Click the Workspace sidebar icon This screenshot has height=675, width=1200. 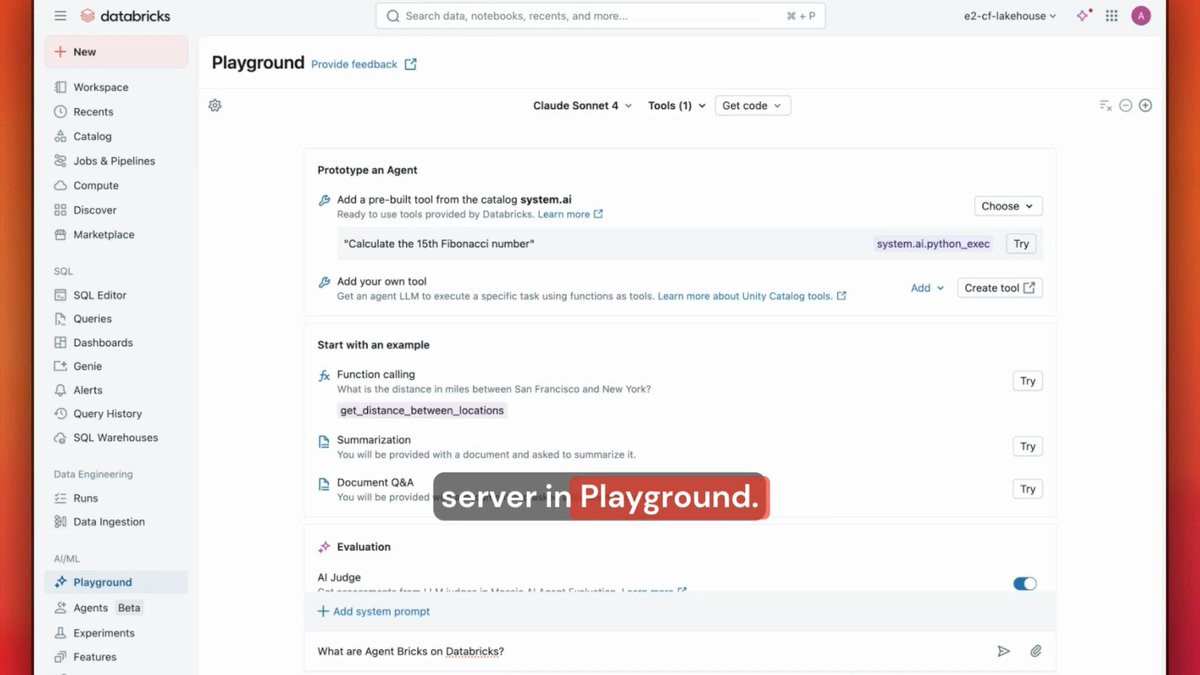(61, 87)
